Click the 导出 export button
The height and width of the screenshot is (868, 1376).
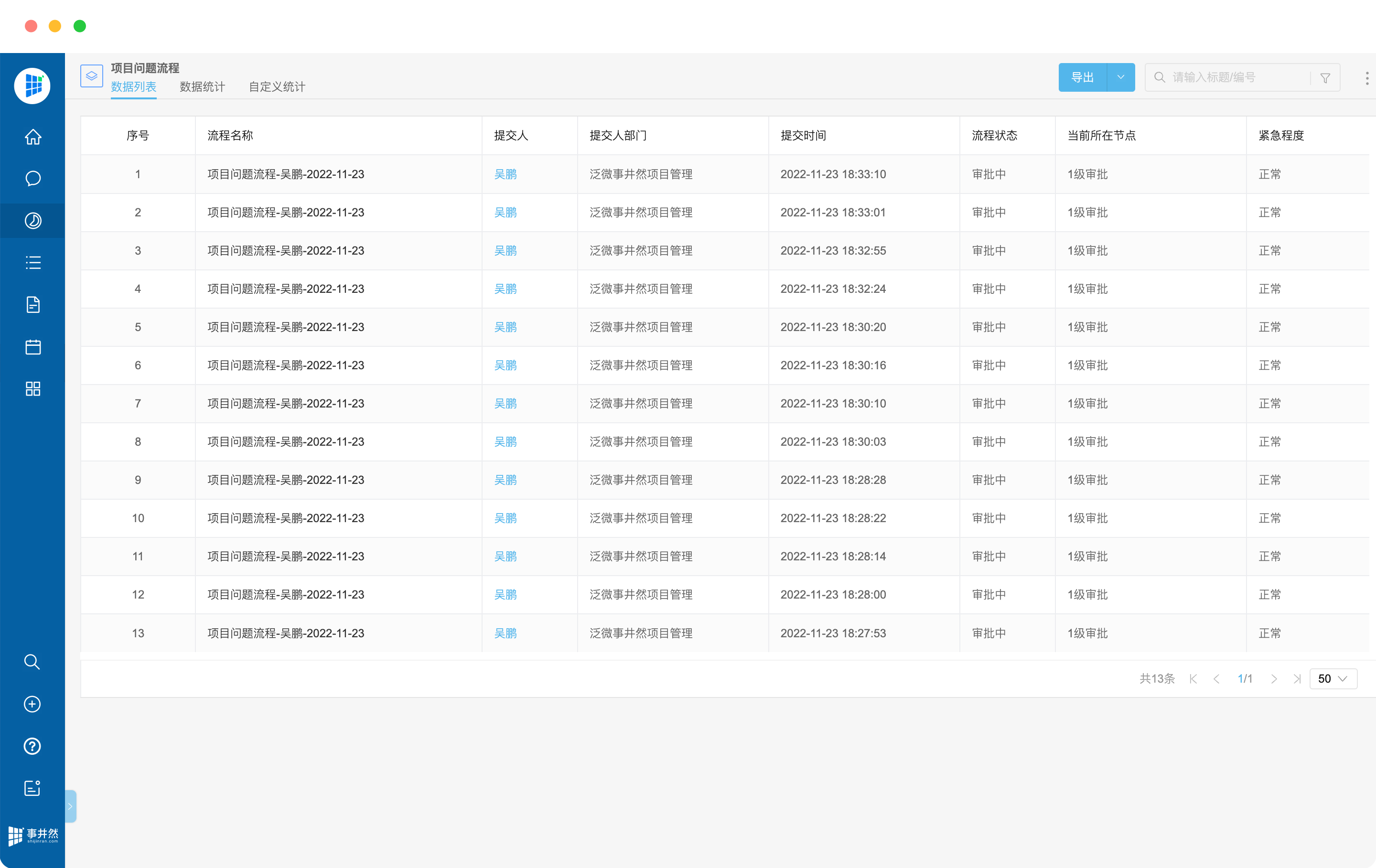coord(1082,77)
